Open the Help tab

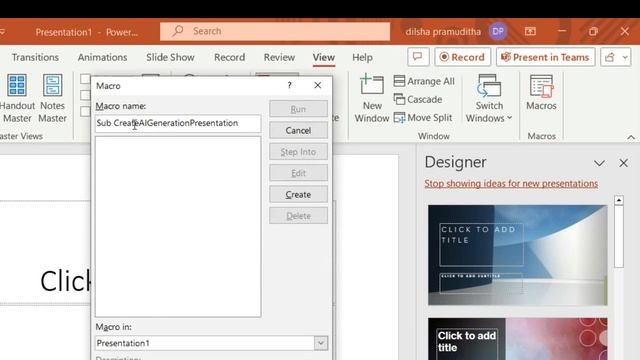tap(362, 57)
